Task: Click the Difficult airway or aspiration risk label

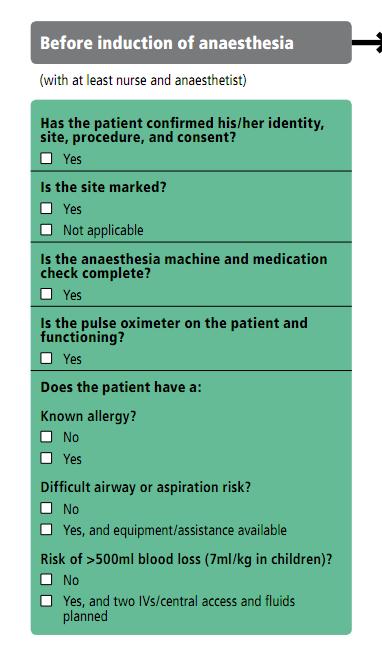Action: (x=146, y=487)
